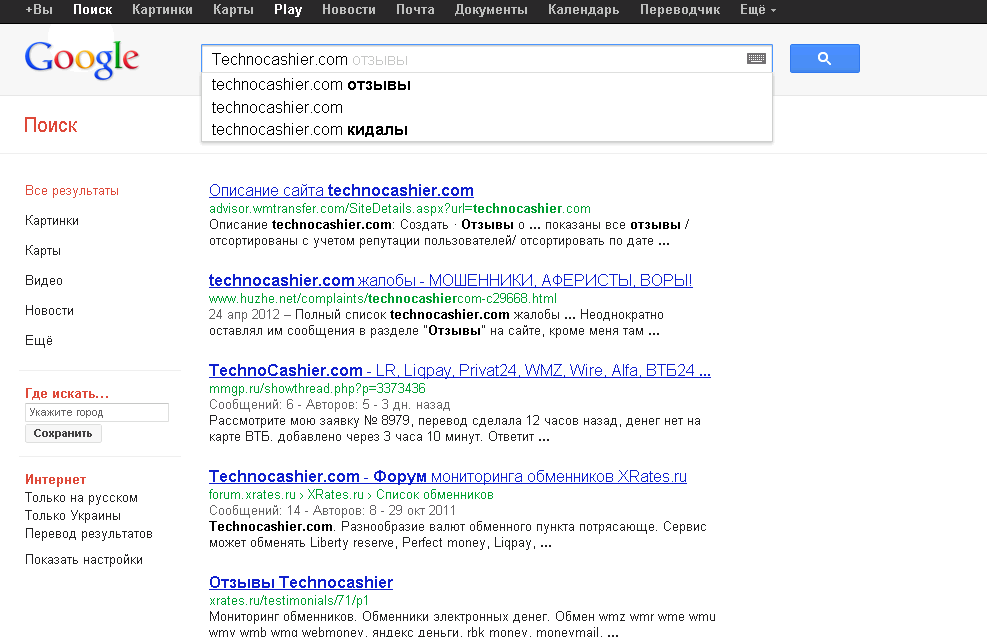Choose suggestion technocashier.com кидалы
987x637 pixels.
(487, 130)
